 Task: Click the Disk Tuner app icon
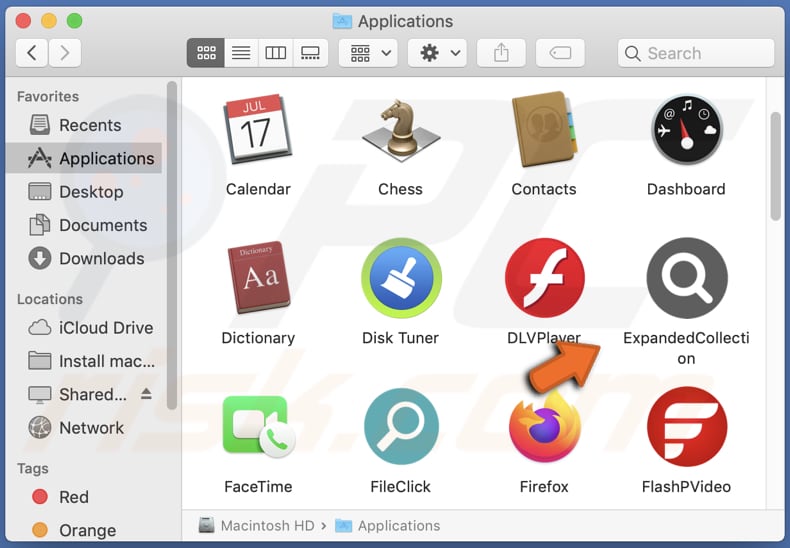401,278
